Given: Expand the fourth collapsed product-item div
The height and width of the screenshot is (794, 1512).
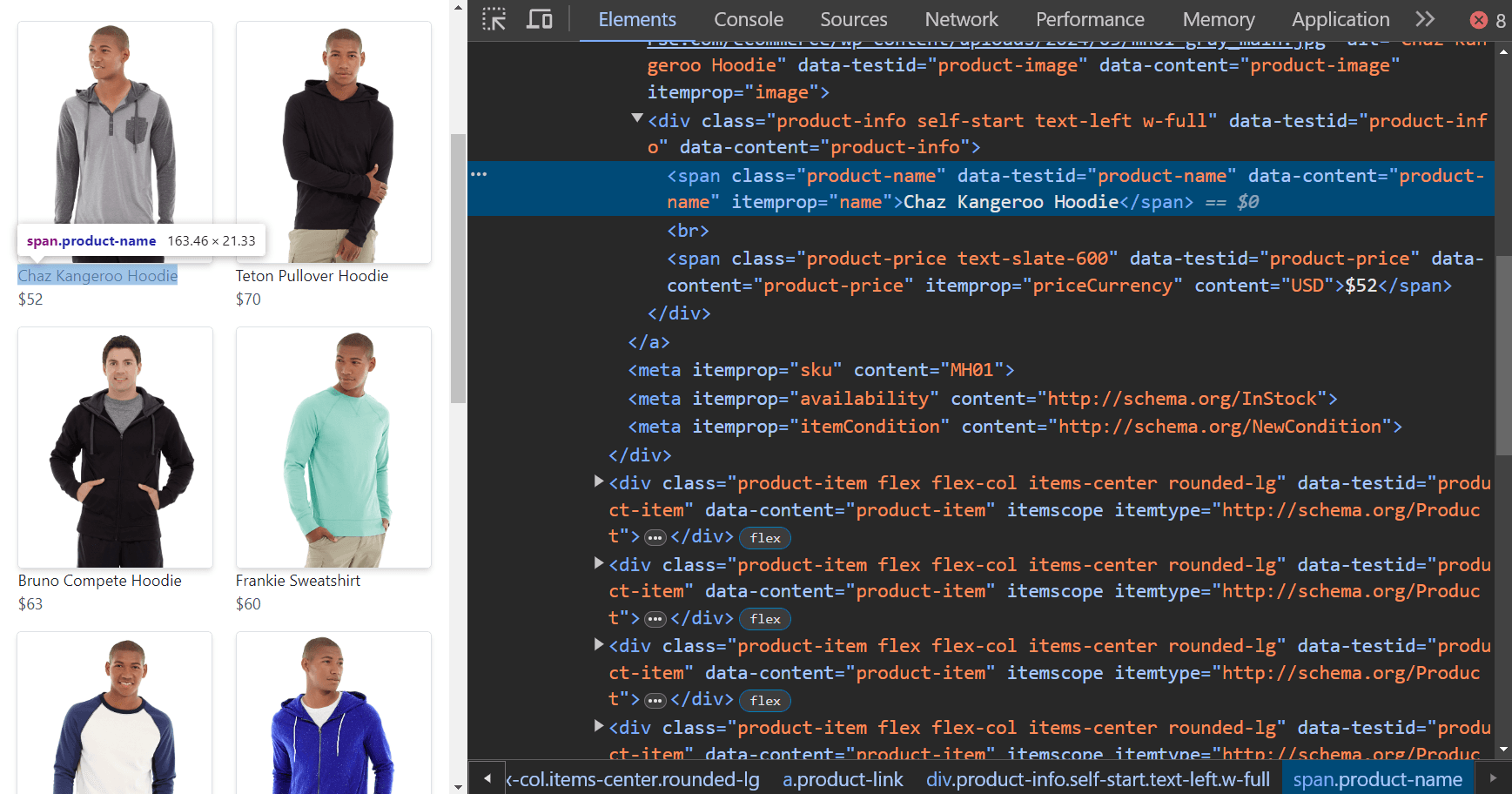Looking at the screenshot, I should [599, 726].
